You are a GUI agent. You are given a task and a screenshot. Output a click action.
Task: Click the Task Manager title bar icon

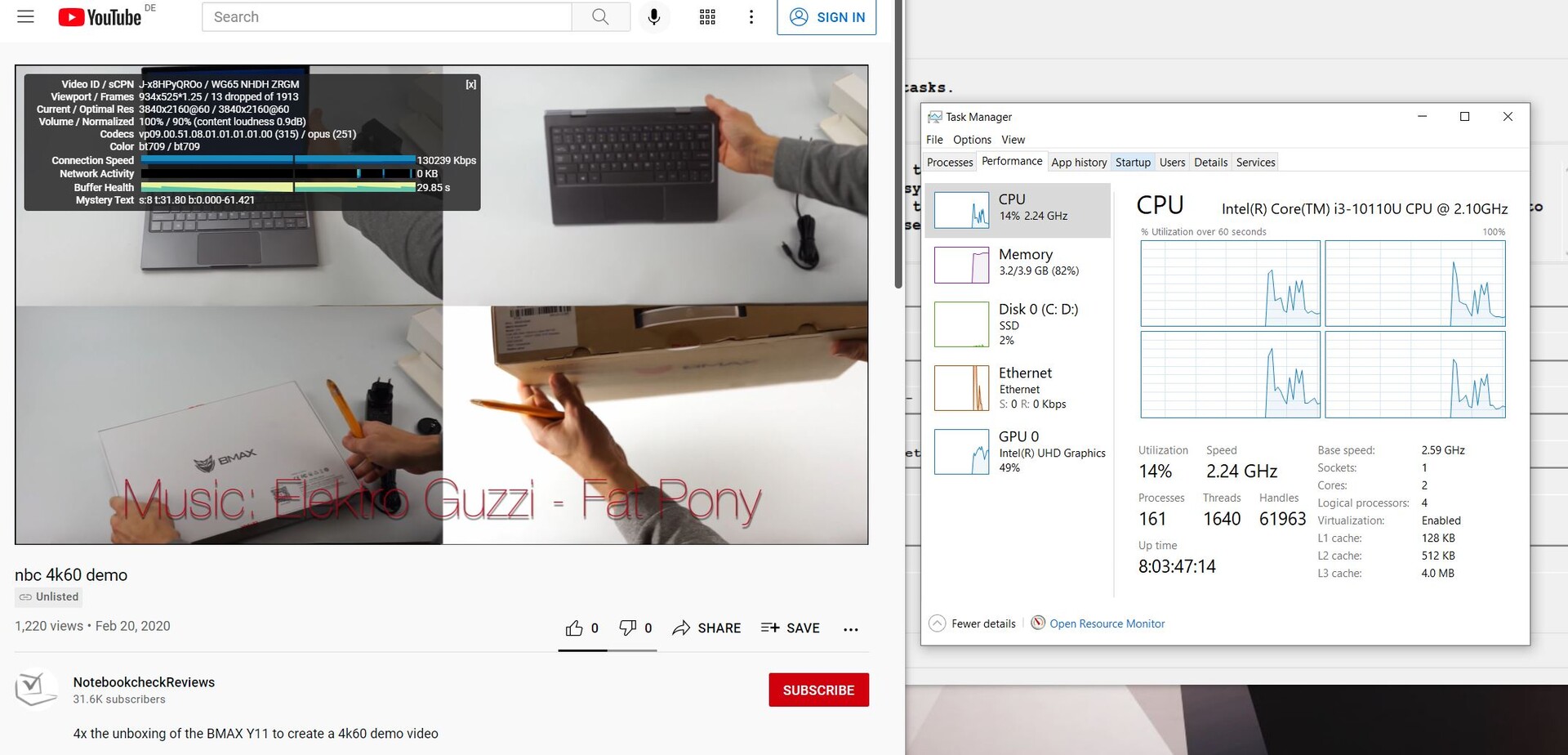[x=935, y=117]
